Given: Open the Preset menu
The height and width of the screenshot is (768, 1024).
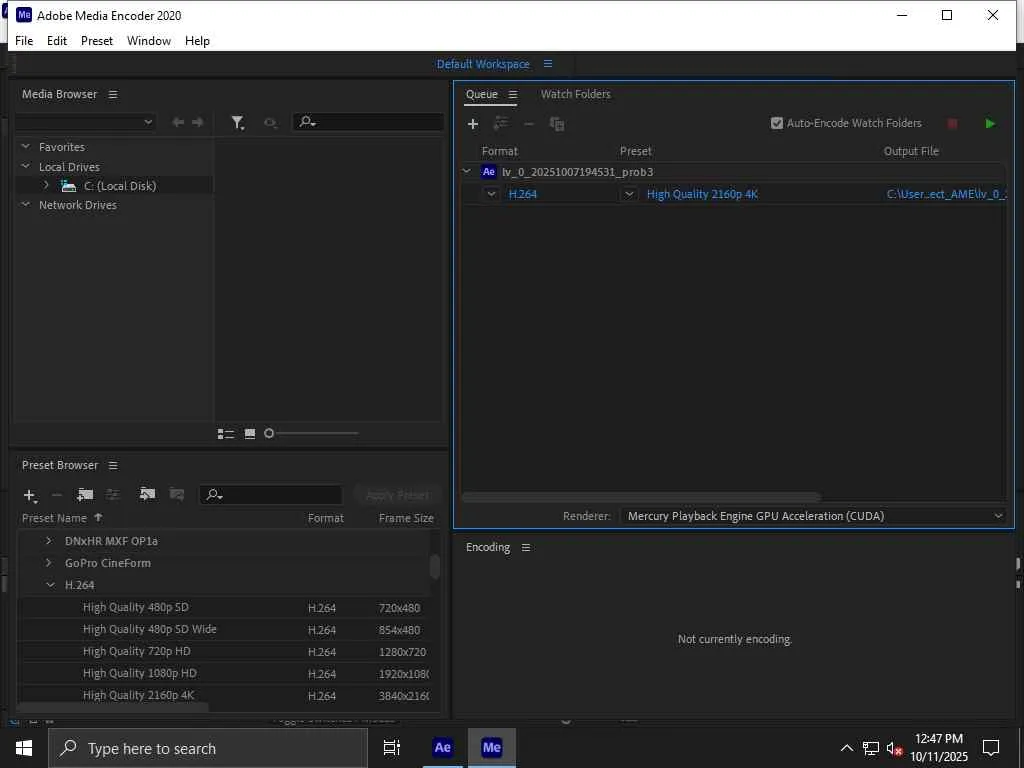Looking at the screenshot, I should click(97, 40).
